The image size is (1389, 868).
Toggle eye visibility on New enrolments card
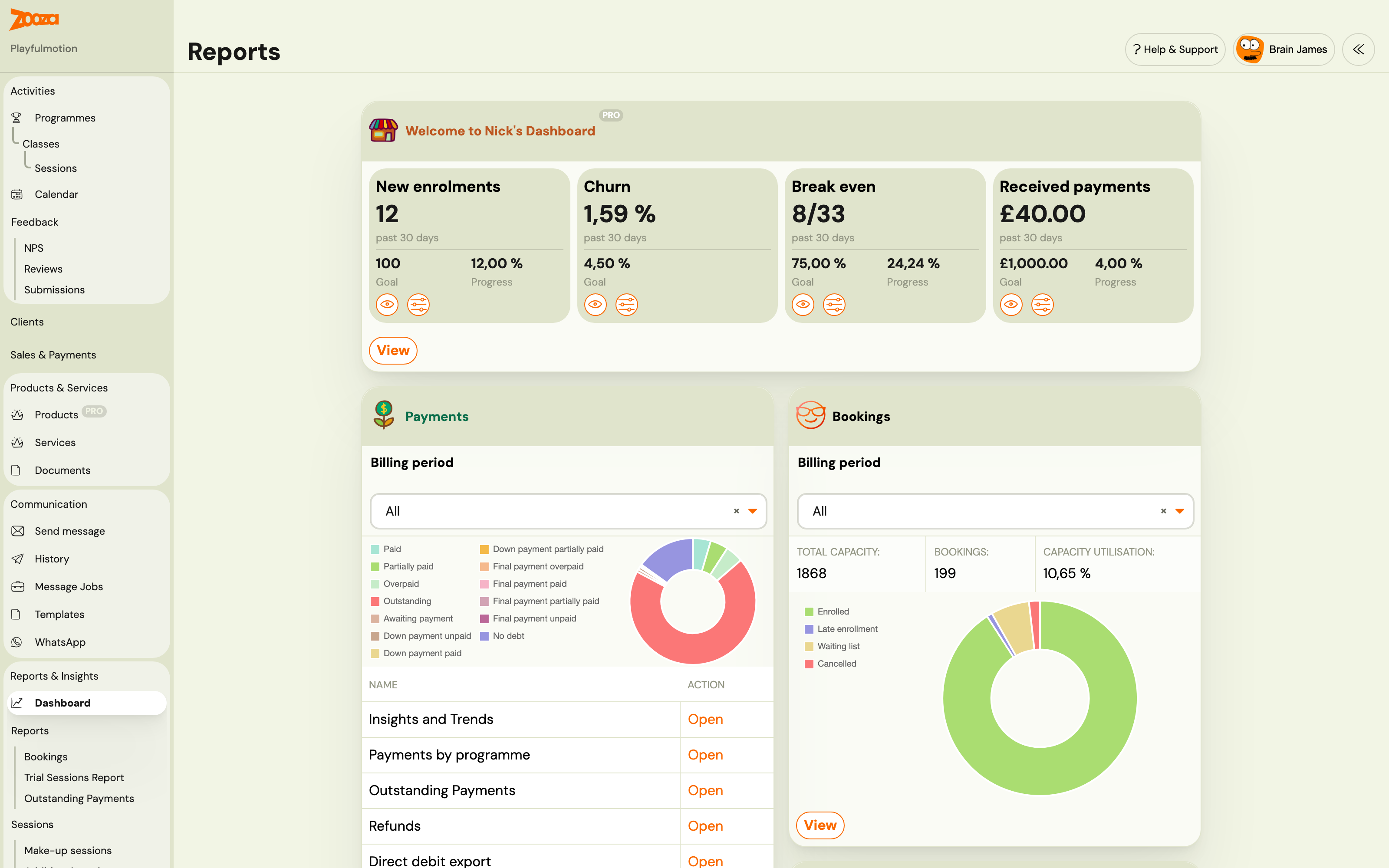[x=387, y=304]
